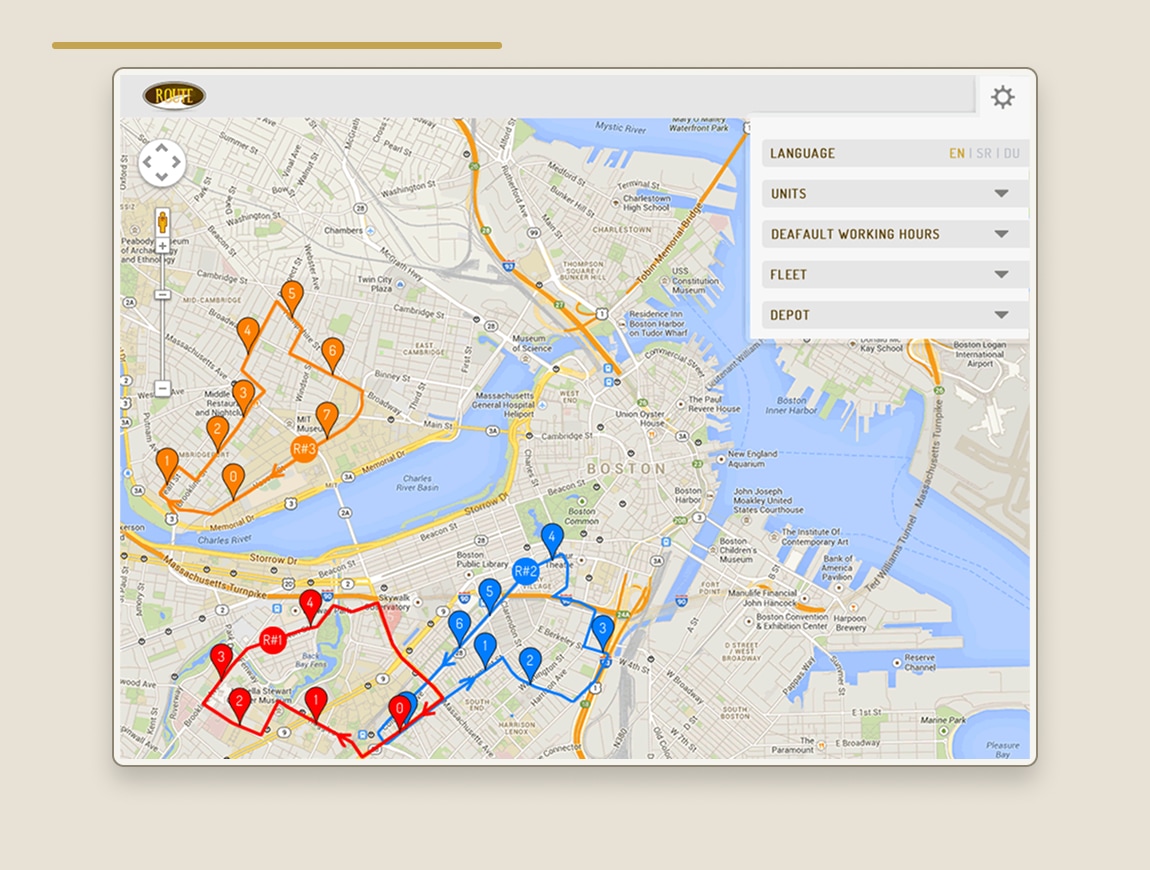Click orange stop pin 6
Screen dimensions: 1150x870
coord(332,354)
